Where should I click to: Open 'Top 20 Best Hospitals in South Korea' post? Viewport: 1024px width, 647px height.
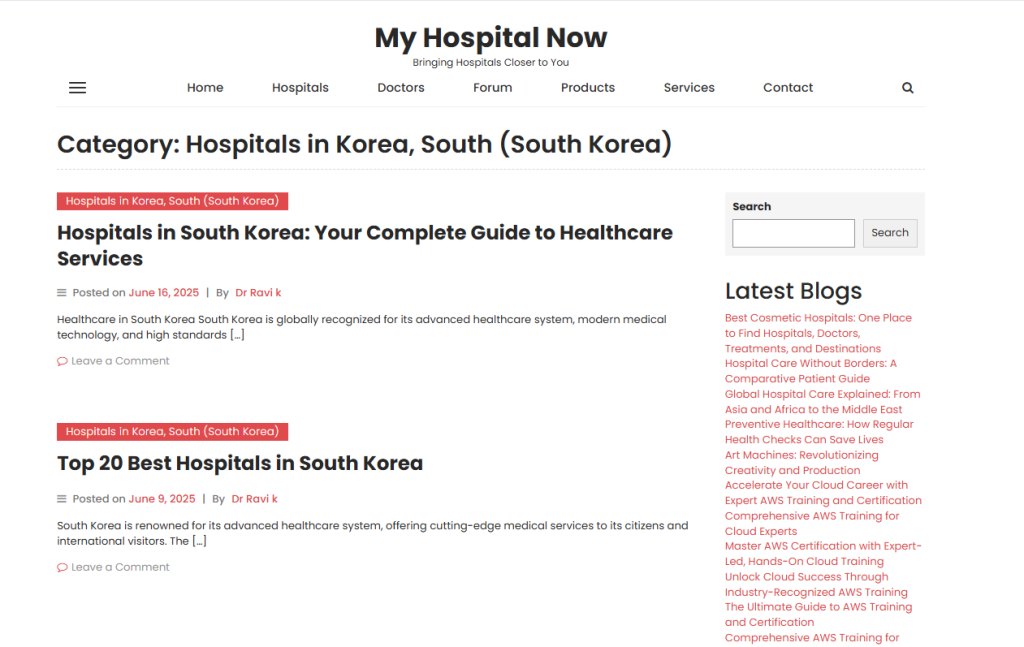(x=240, y=463)
